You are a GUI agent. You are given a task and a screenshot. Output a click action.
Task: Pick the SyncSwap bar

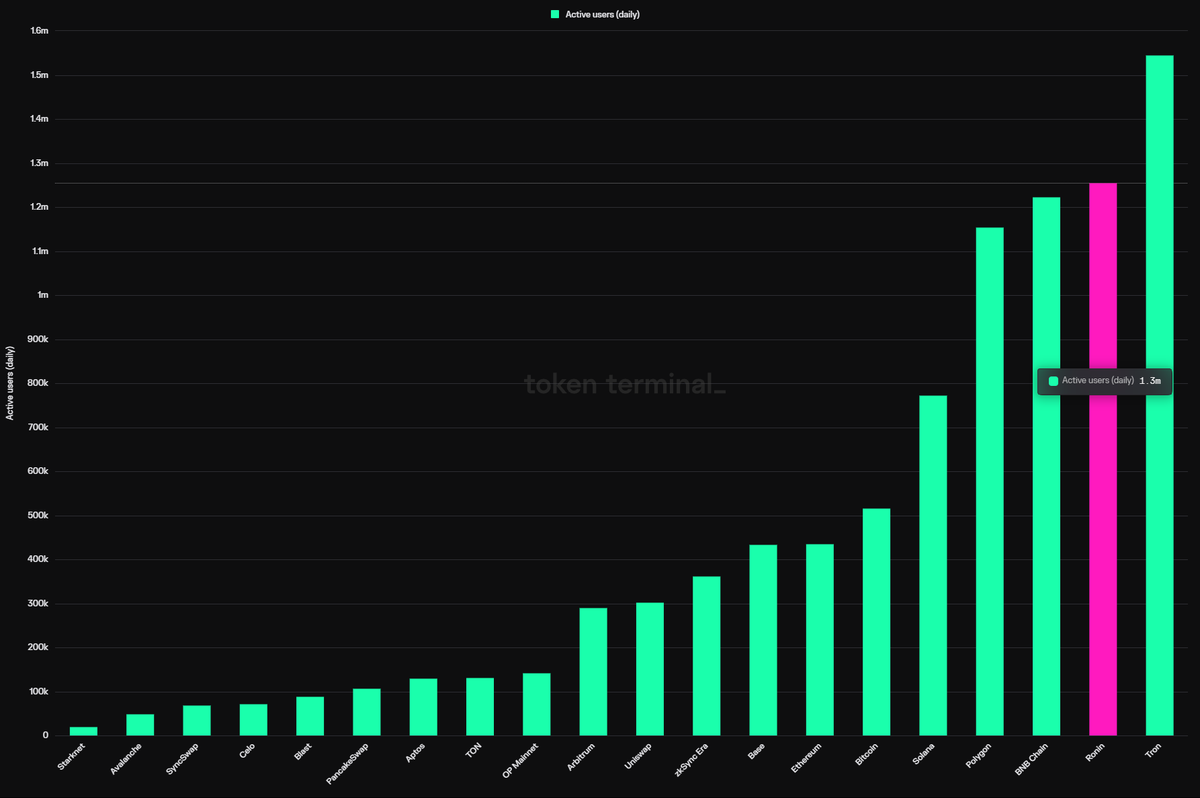(197, 721)
